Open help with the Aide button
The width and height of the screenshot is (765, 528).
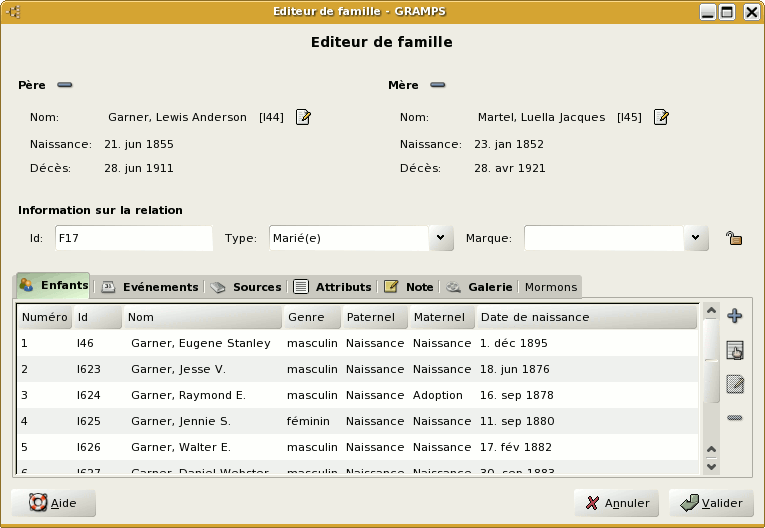click(x=54, y=503)
